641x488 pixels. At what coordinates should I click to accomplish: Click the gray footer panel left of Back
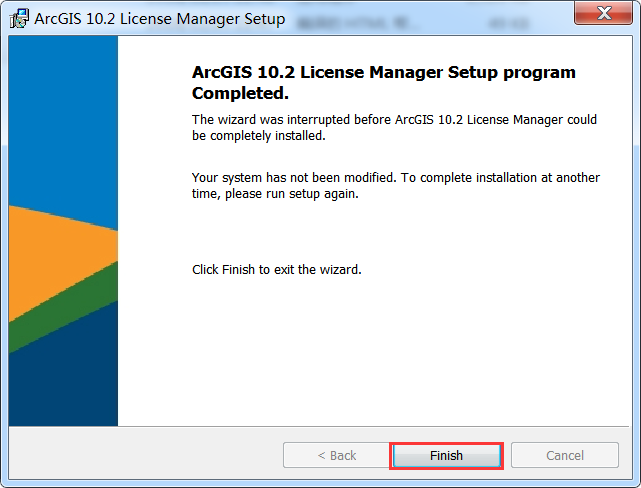[x=140, y=455]
